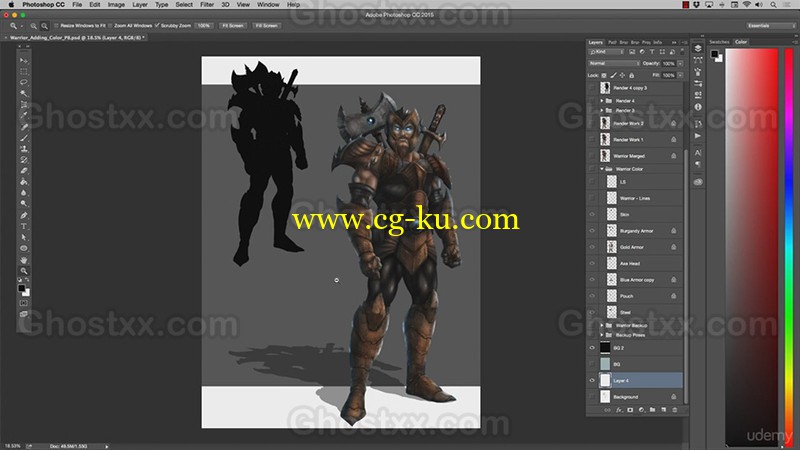Select the Eyedropper tool

23,116
